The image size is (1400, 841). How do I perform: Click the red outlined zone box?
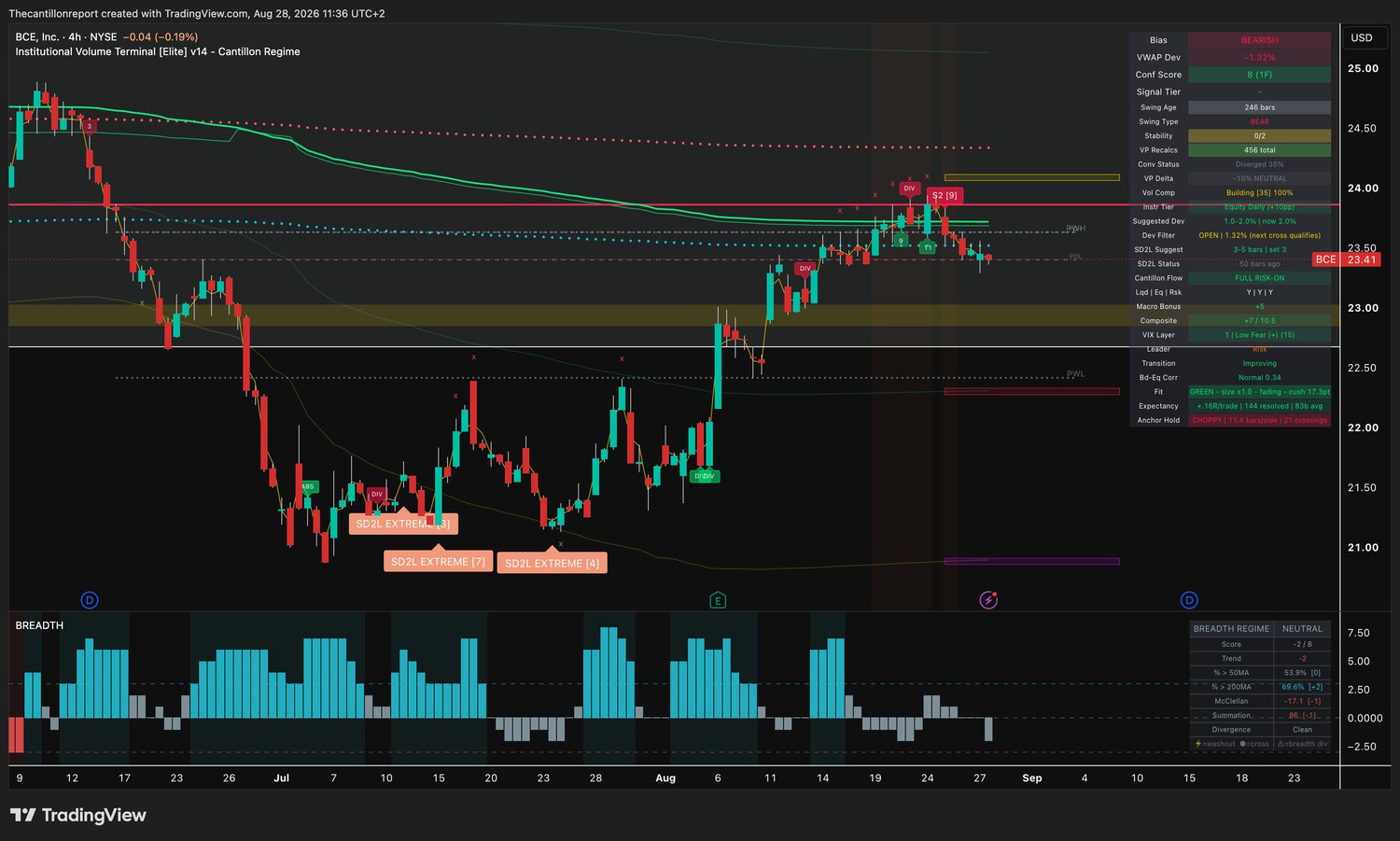[x=1031, y=391]
